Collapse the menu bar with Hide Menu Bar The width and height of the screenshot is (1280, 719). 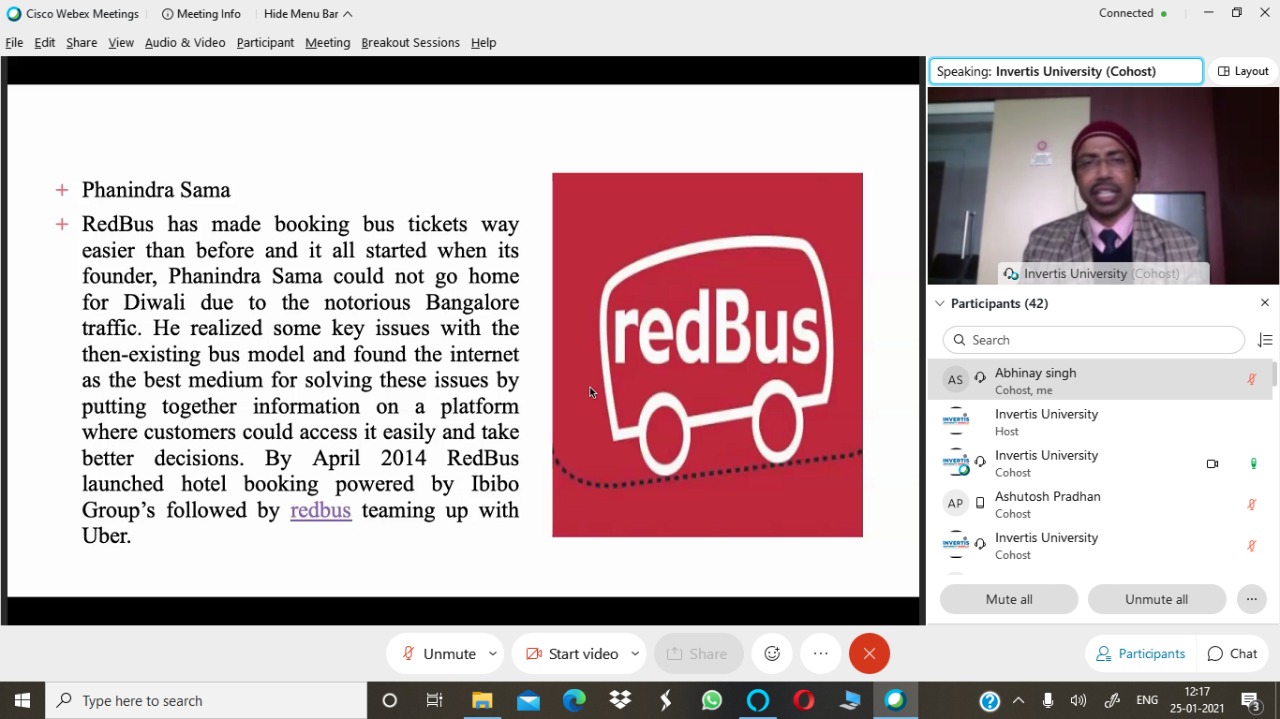(x=308, y=14)
